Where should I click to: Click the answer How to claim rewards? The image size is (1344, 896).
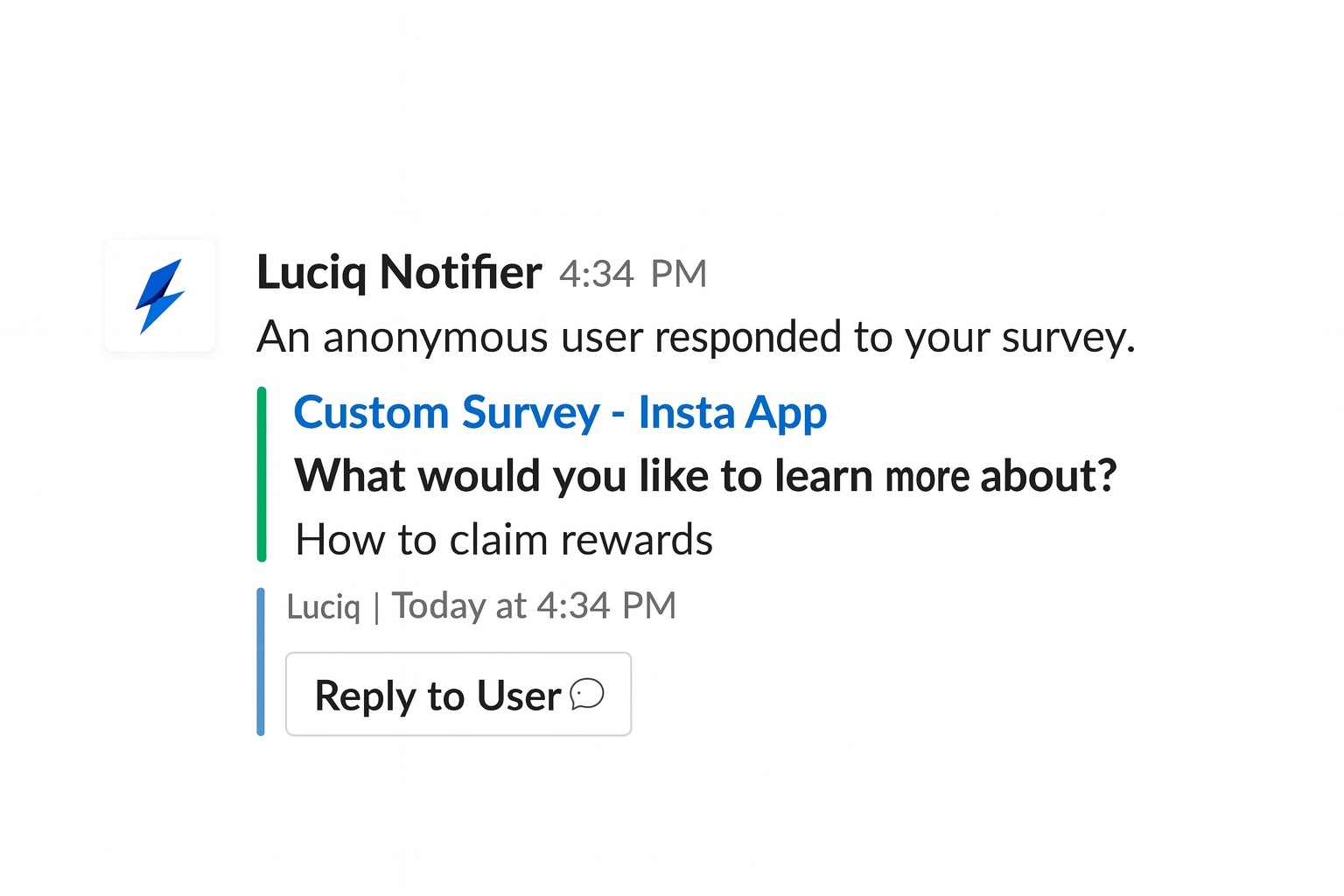pyautogui.click(x=504, y=539)
